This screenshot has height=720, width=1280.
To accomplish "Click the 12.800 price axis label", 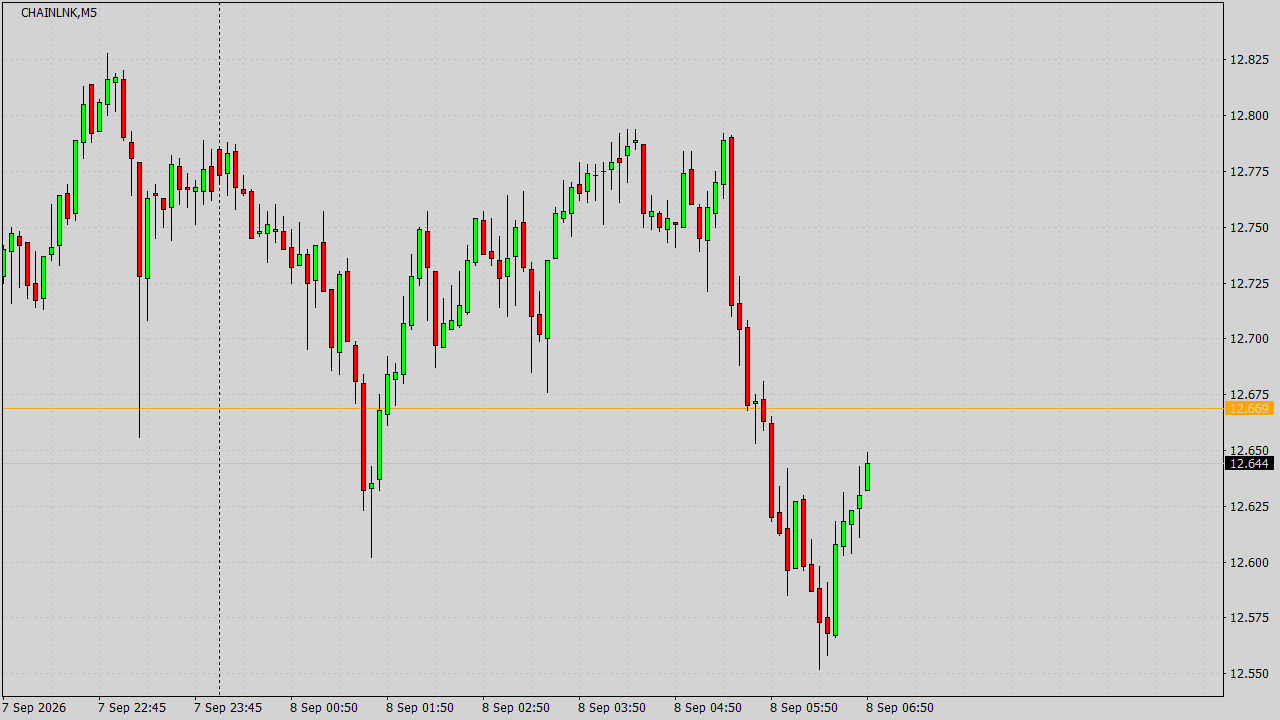I will click(1249, 116).
